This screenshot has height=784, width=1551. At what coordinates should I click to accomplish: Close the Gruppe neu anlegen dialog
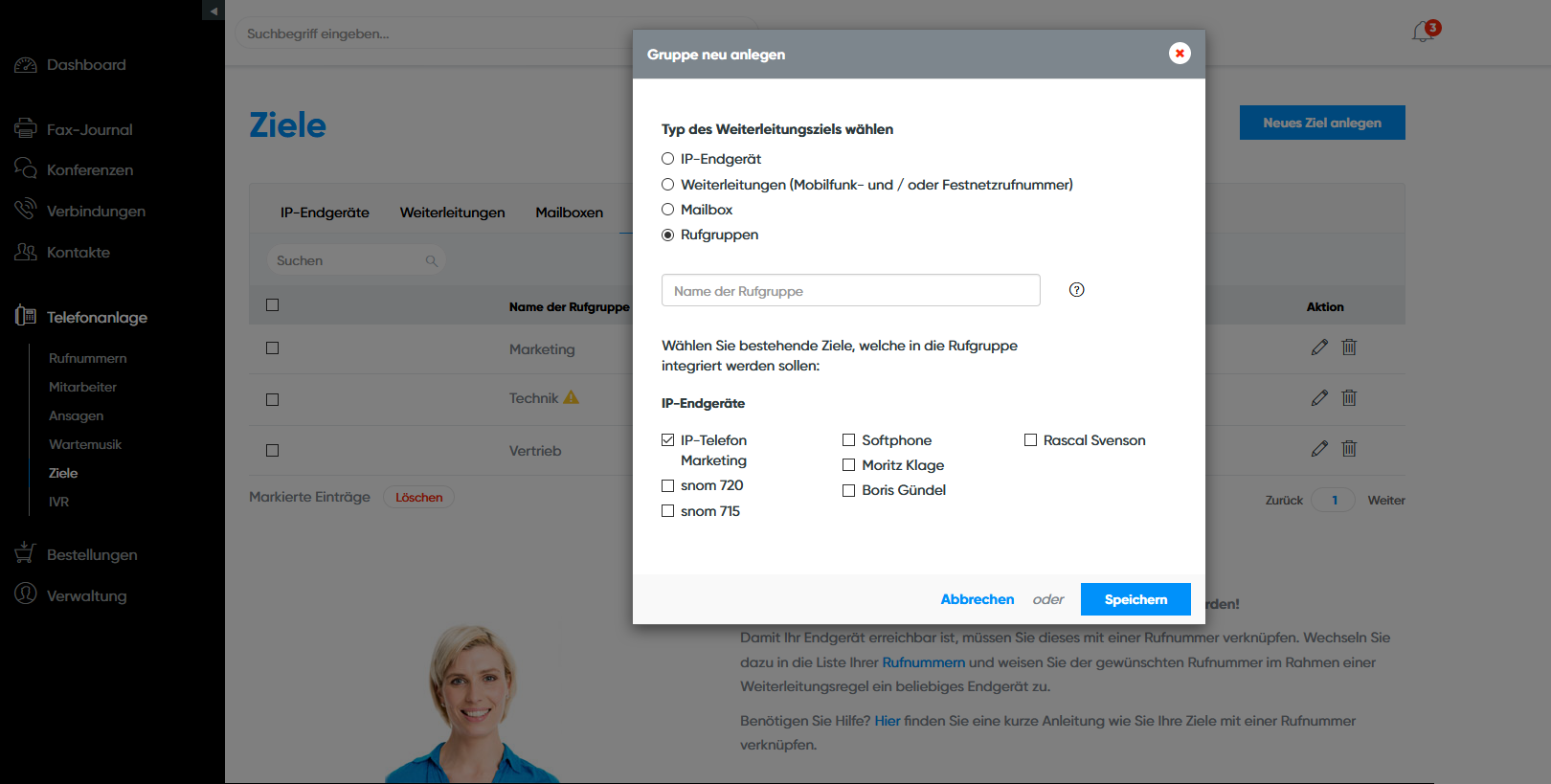coord(1180,54)
